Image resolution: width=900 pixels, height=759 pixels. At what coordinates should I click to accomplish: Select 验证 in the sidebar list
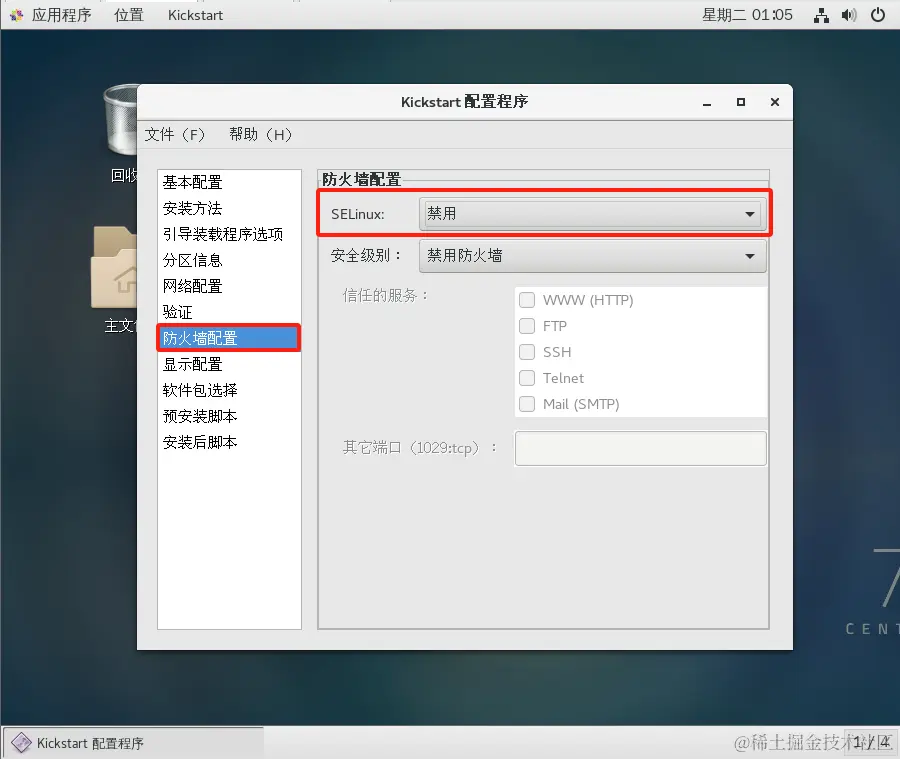[229, 312]
